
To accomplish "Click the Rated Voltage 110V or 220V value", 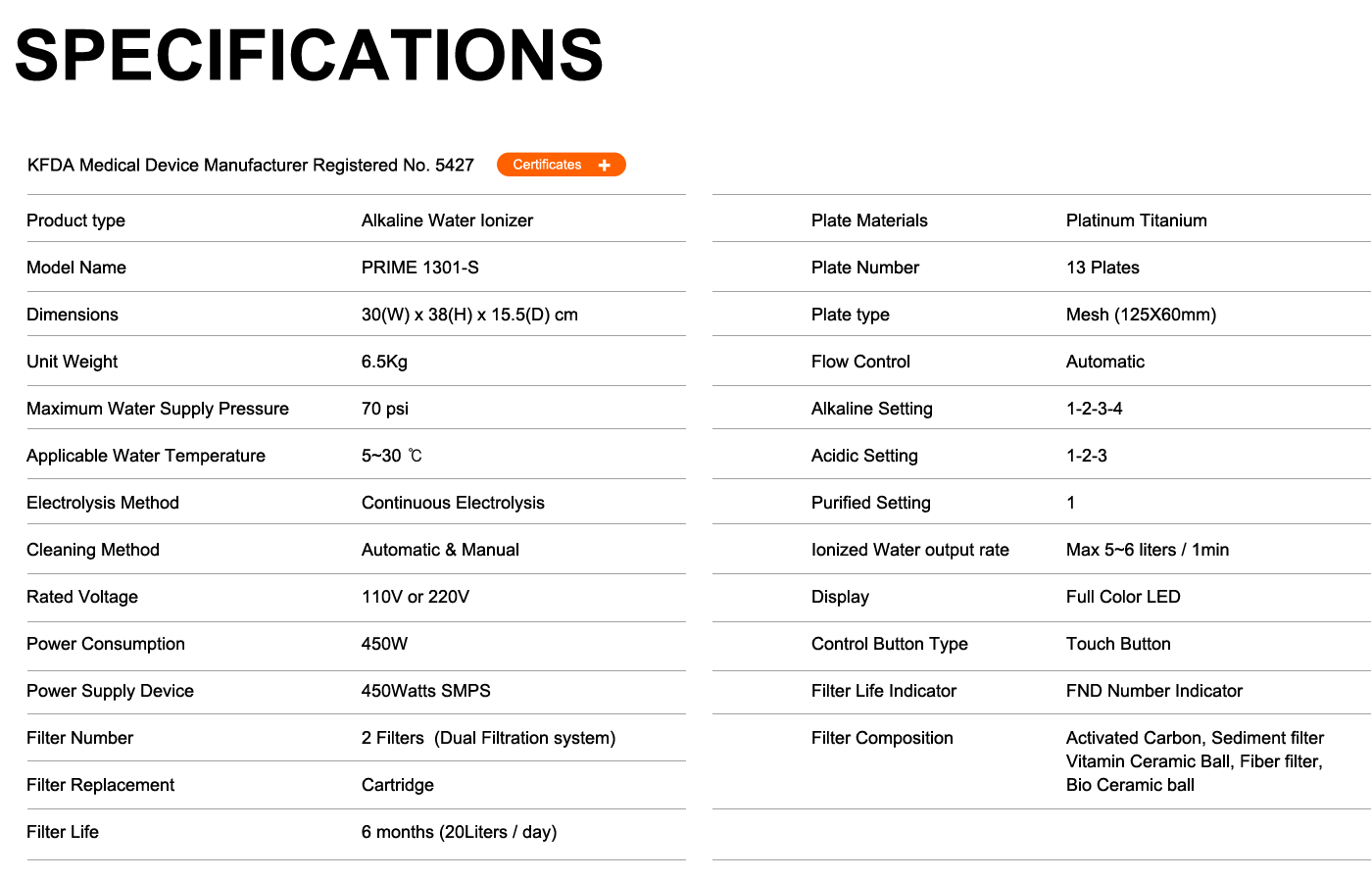I will [416, 597].
